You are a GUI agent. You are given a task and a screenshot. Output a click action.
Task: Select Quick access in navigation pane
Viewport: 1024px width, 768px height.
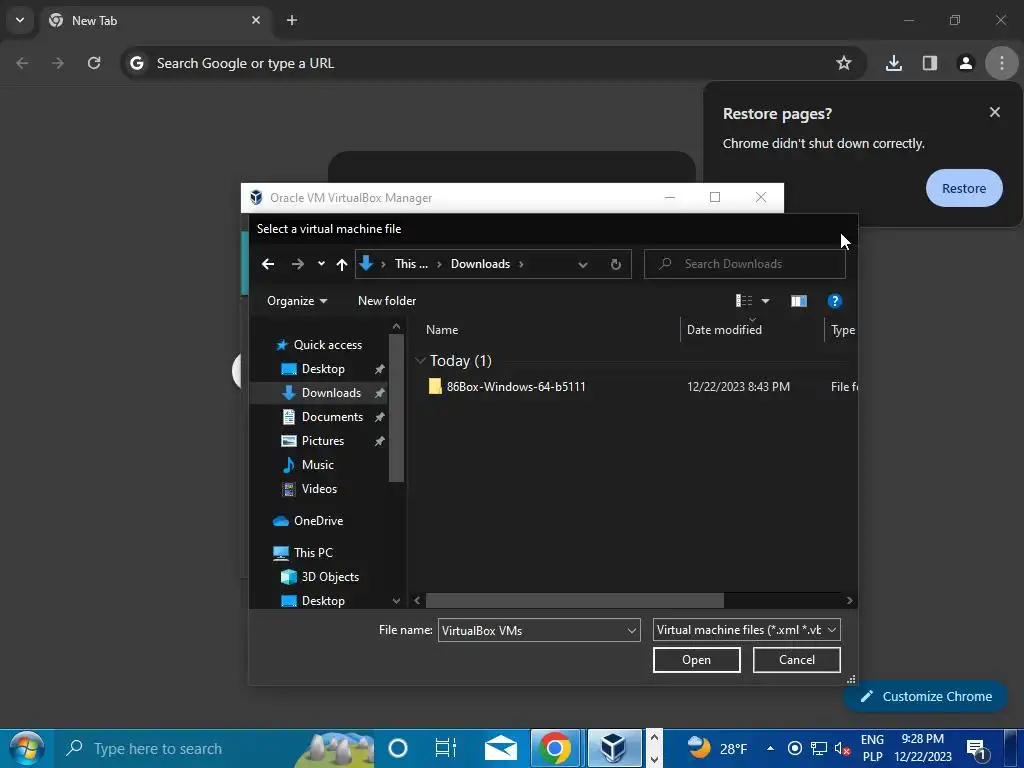tap(327, 345)
